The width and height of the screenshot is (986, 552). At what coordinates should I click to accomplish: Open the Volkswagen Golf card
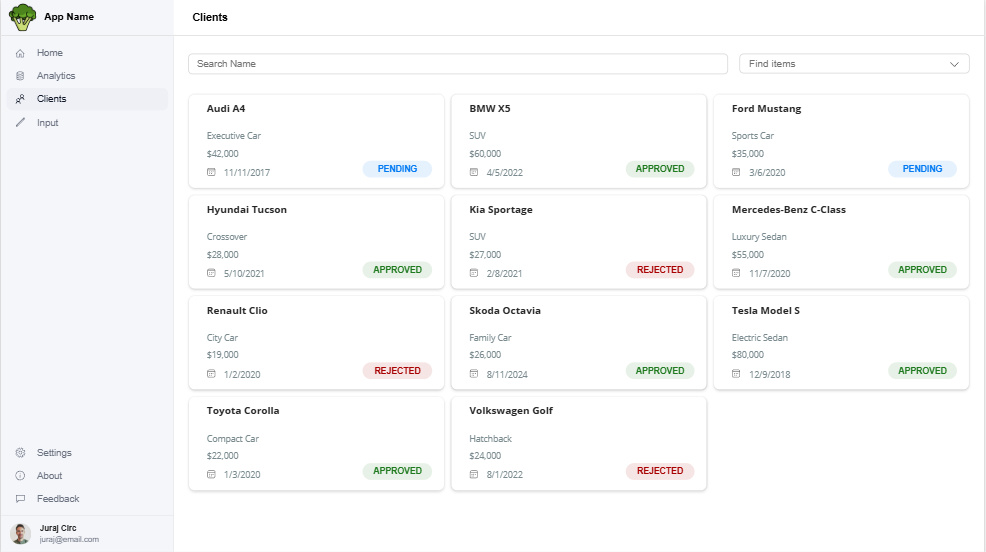578,443
